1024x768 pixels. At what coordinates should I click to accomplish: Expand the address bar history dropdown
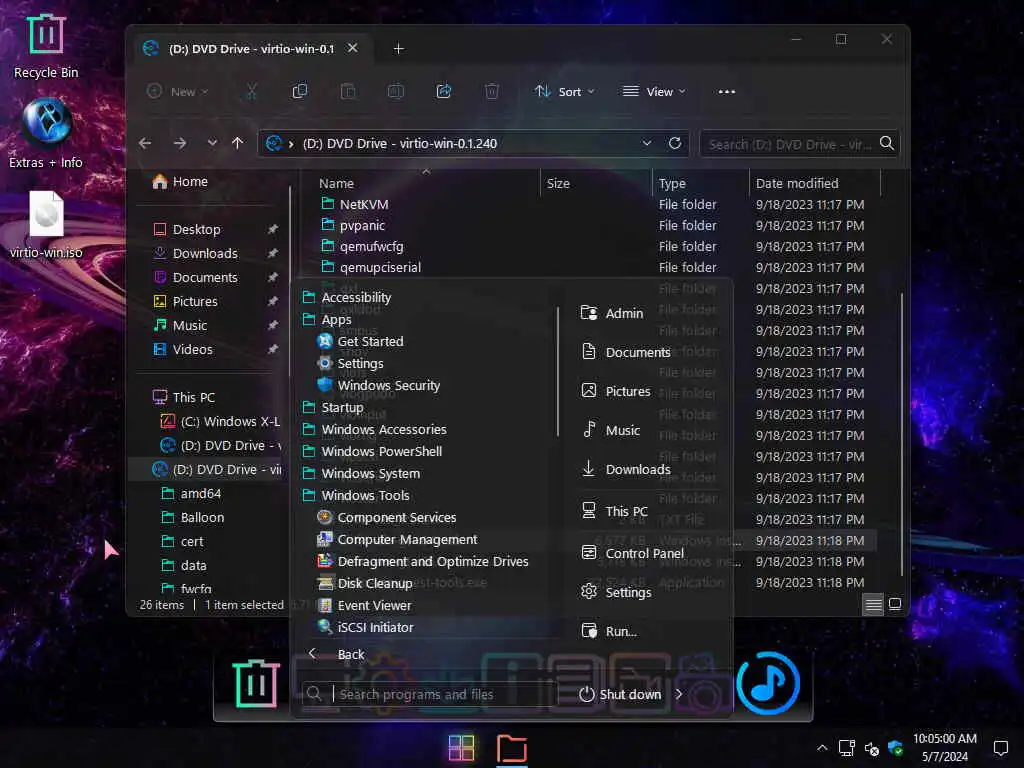click(647, 143)
